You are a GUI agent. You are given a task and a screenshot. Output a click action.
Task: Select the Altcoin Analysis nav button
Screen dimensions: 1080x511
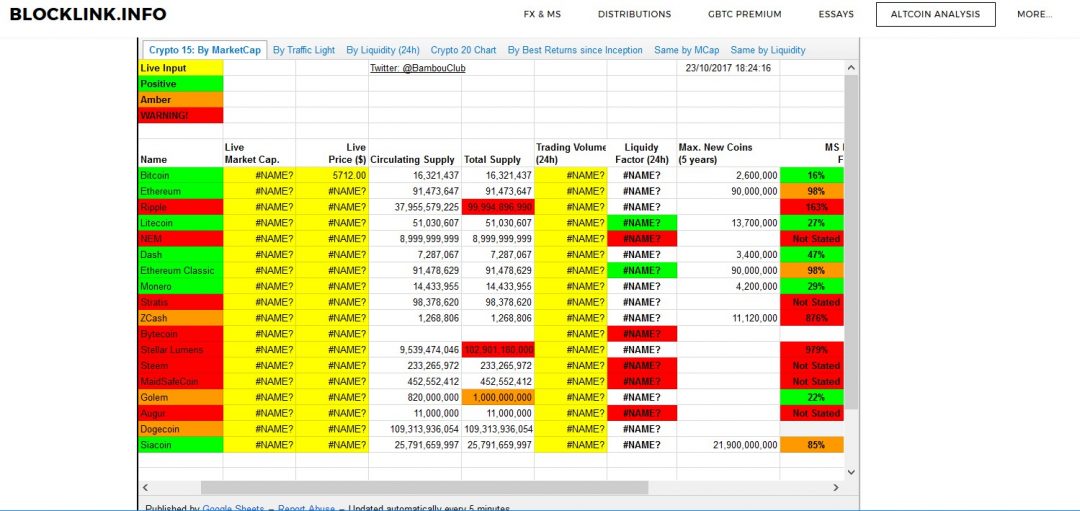935,14
